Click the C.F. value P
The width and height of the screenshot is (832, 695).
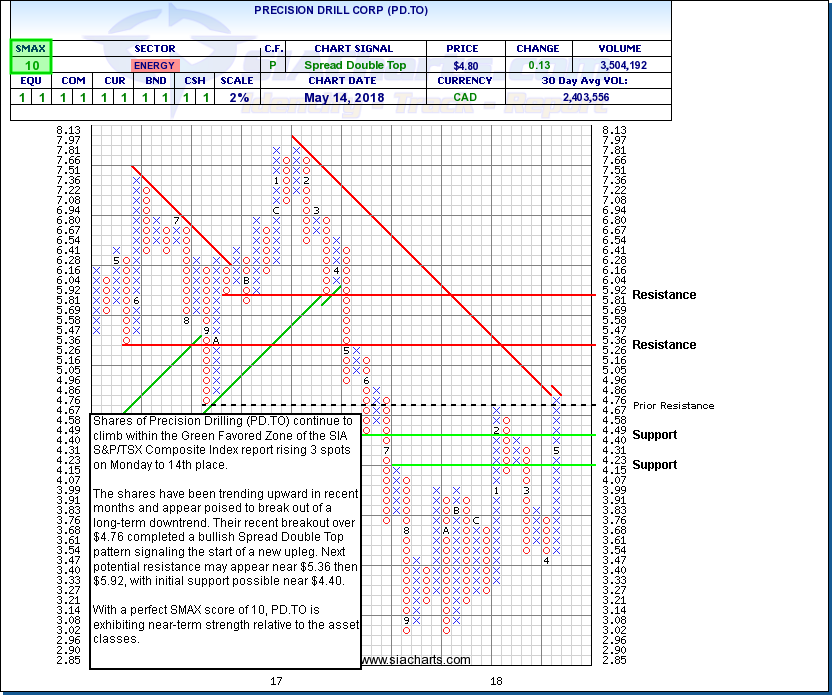coord(274,65)
